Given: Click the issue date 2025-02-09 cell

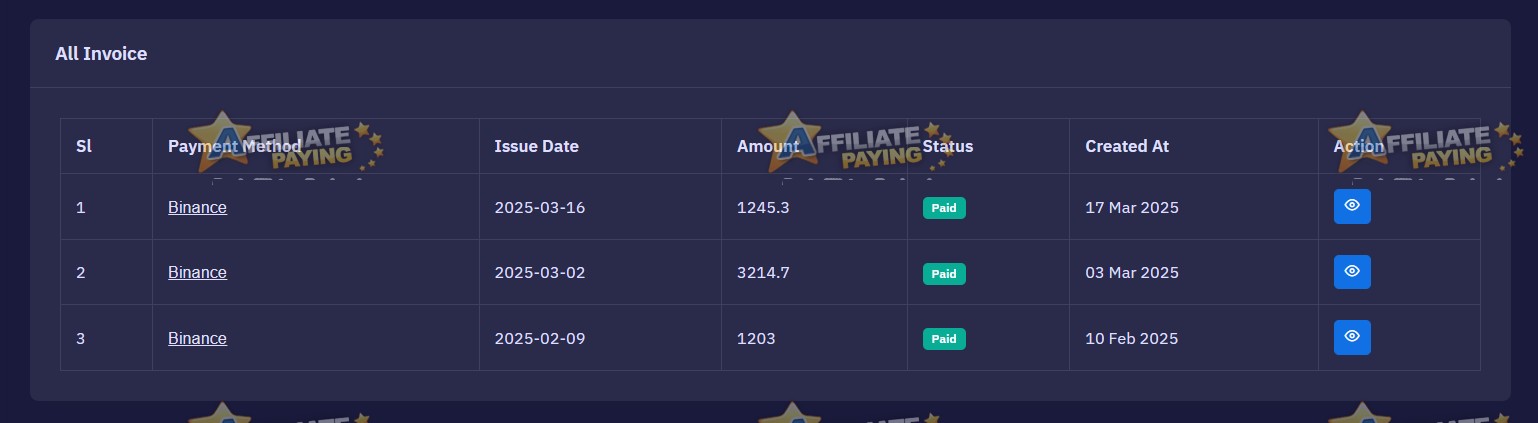Looking at the screenshot, I should point(540,338).
